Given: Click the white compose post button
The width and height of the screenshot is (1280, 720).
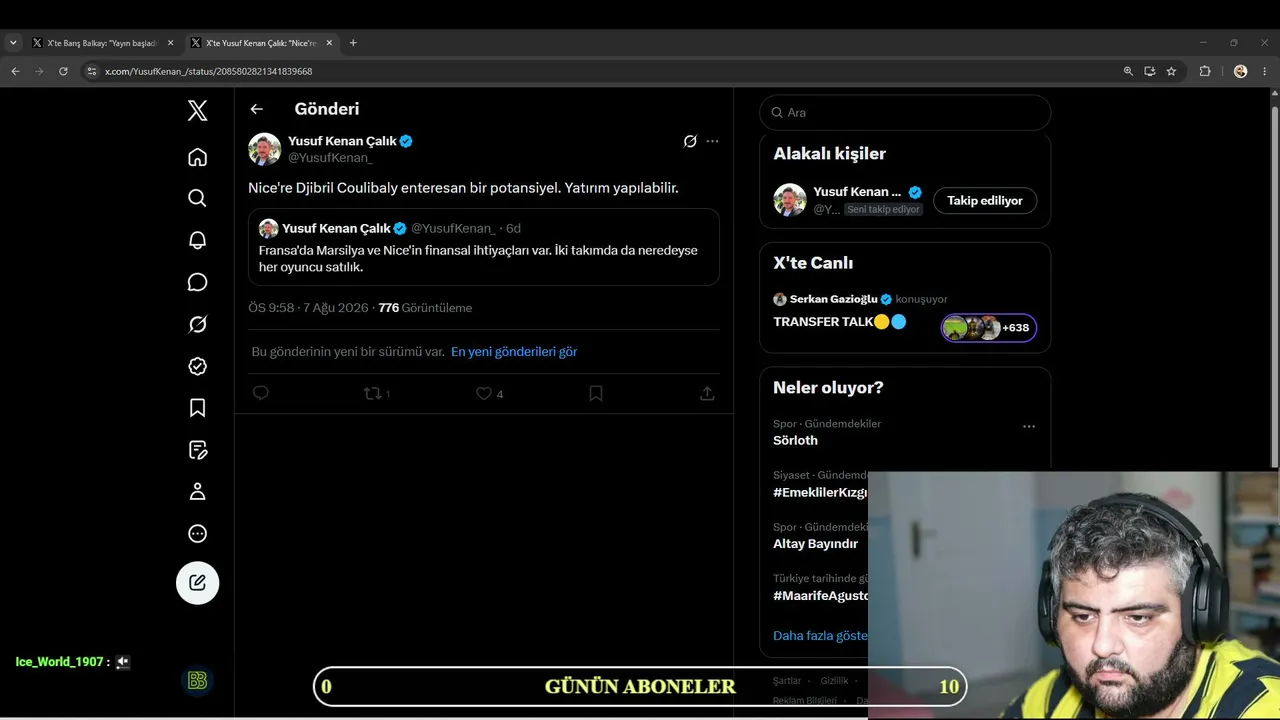Looking at the screenshot, I should pos(198,583).
